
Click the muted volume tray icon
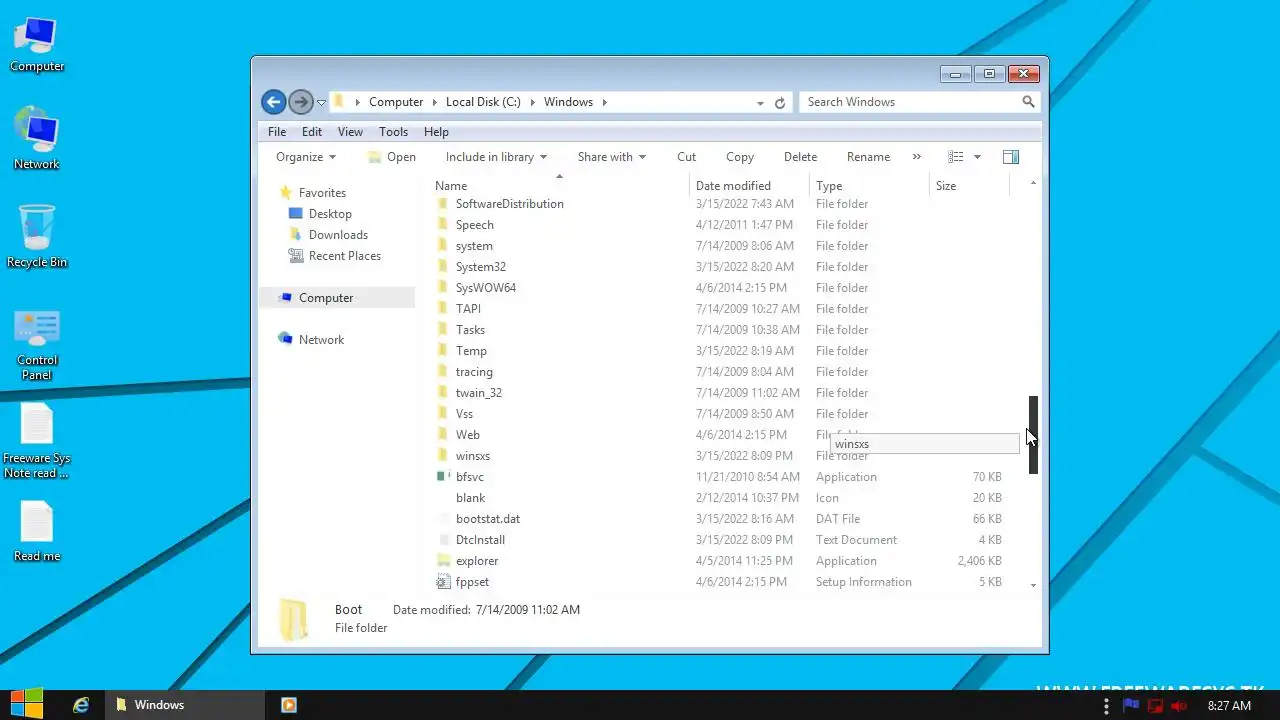click(x=1179, y=705)
